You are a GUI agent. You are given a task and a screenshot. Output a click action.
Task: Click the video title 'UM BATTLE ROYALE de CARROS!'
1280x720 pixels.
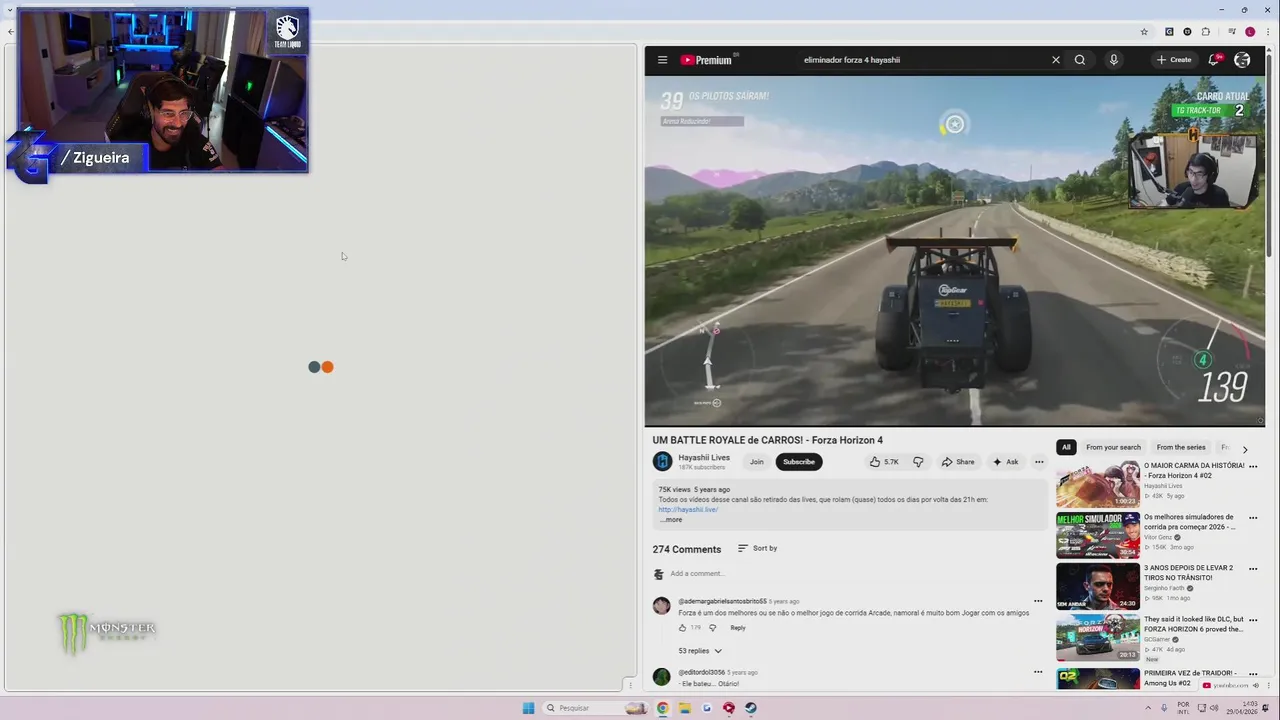[767, 440]
